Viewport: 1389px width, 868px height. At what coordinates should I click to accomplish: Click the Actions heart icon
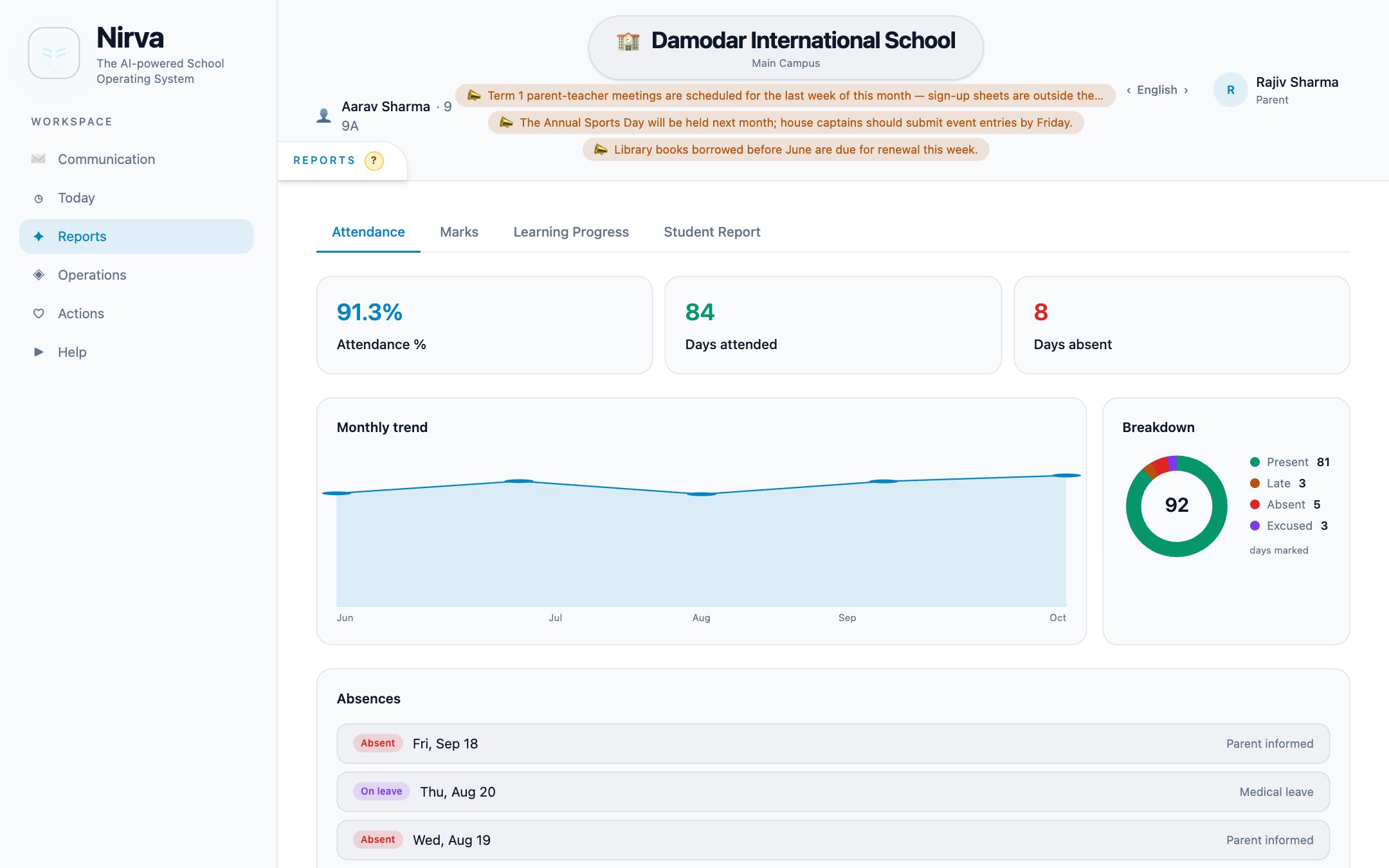39,313
